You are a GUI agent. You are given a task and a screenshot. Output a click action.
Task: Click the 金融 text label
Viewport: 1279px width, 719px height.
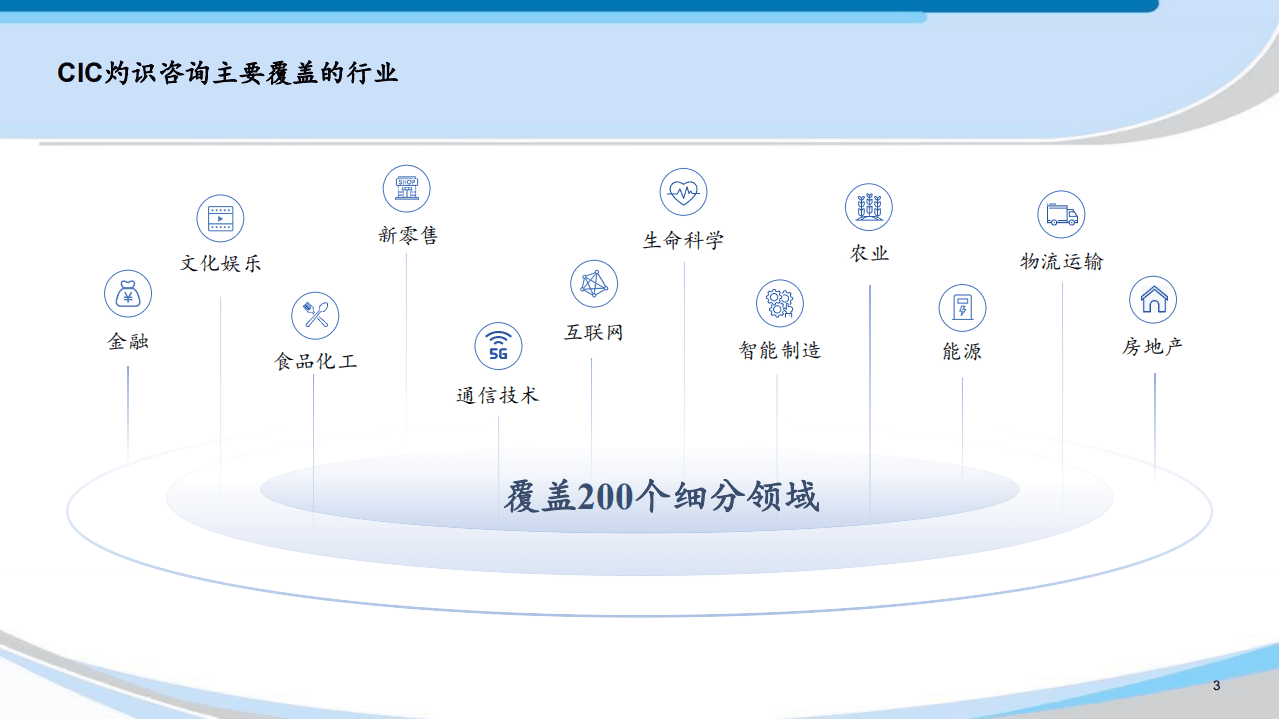127,341
